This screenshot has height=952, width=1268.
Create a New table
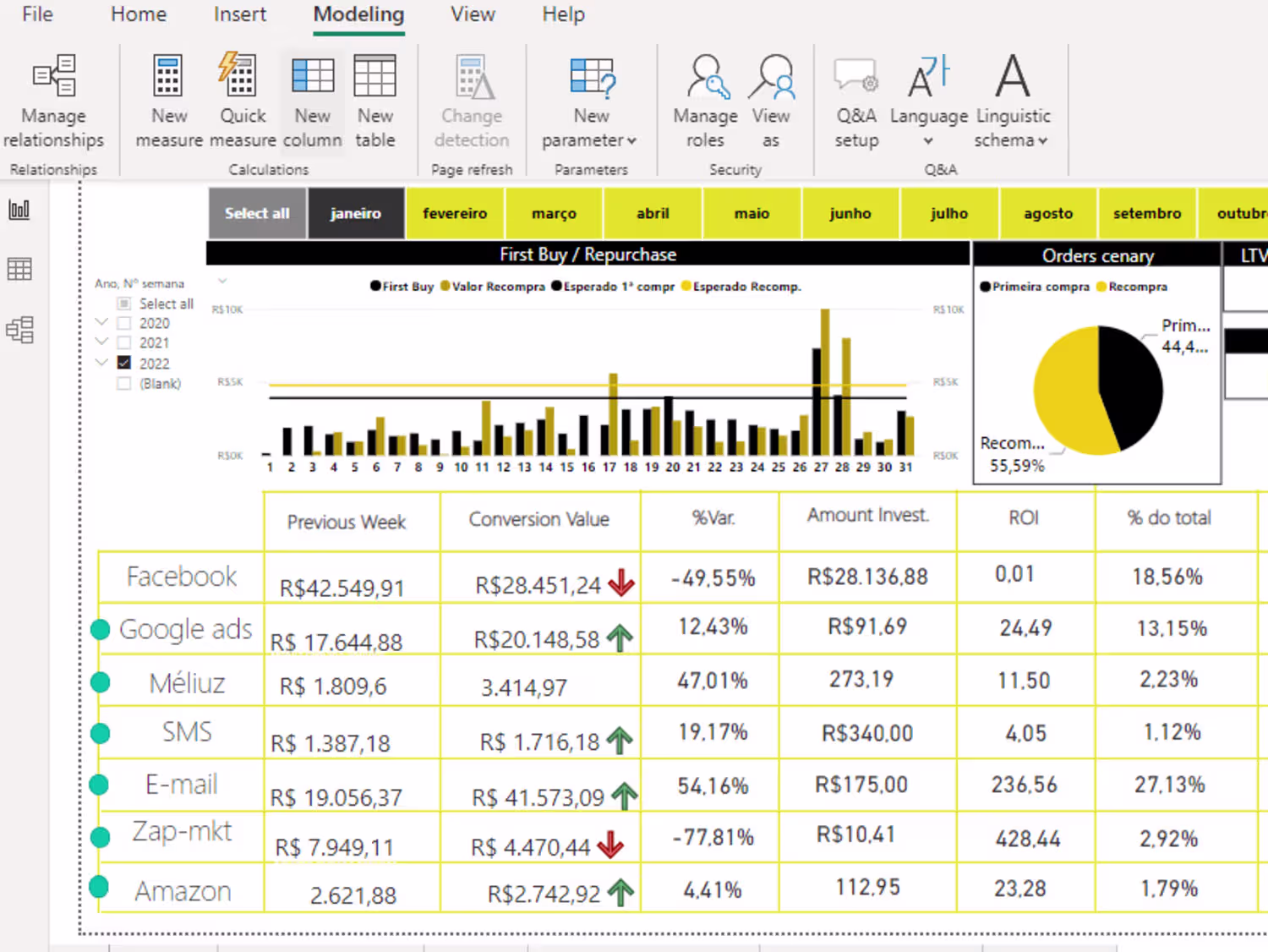(374, 101)
